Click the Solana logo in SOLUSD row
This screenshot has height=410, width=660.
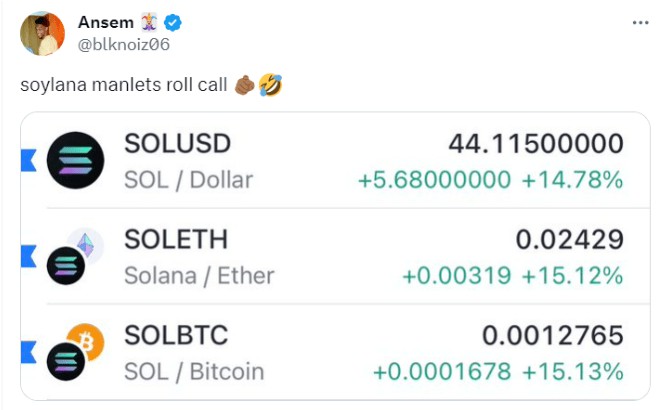[x=75, y=160]
